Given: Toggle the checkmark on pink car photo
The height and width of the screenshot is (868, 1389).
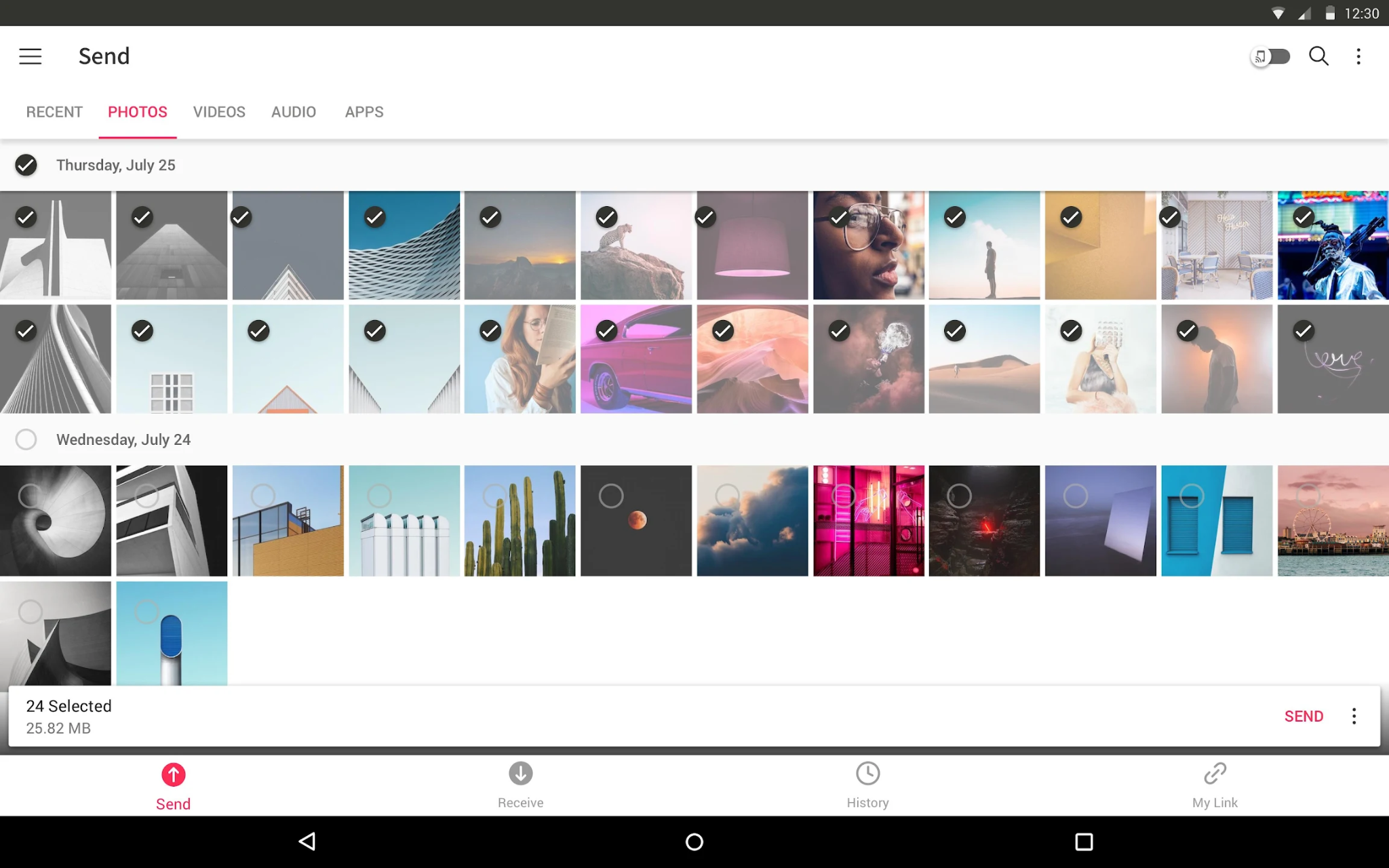Looking at the screenshot, I should tap(606, 329).
